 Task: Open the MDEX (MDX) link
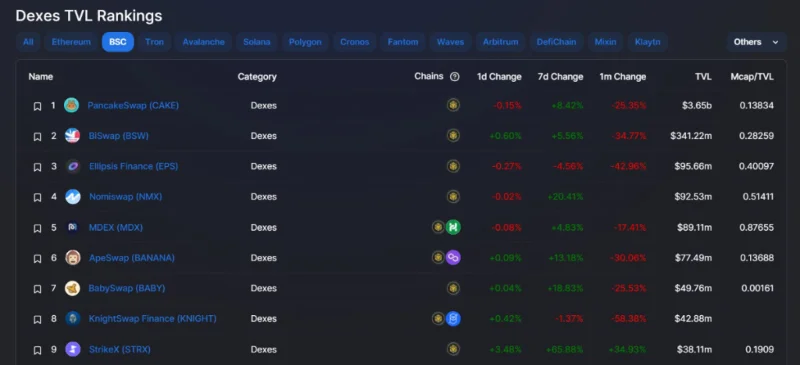[116, 227]
